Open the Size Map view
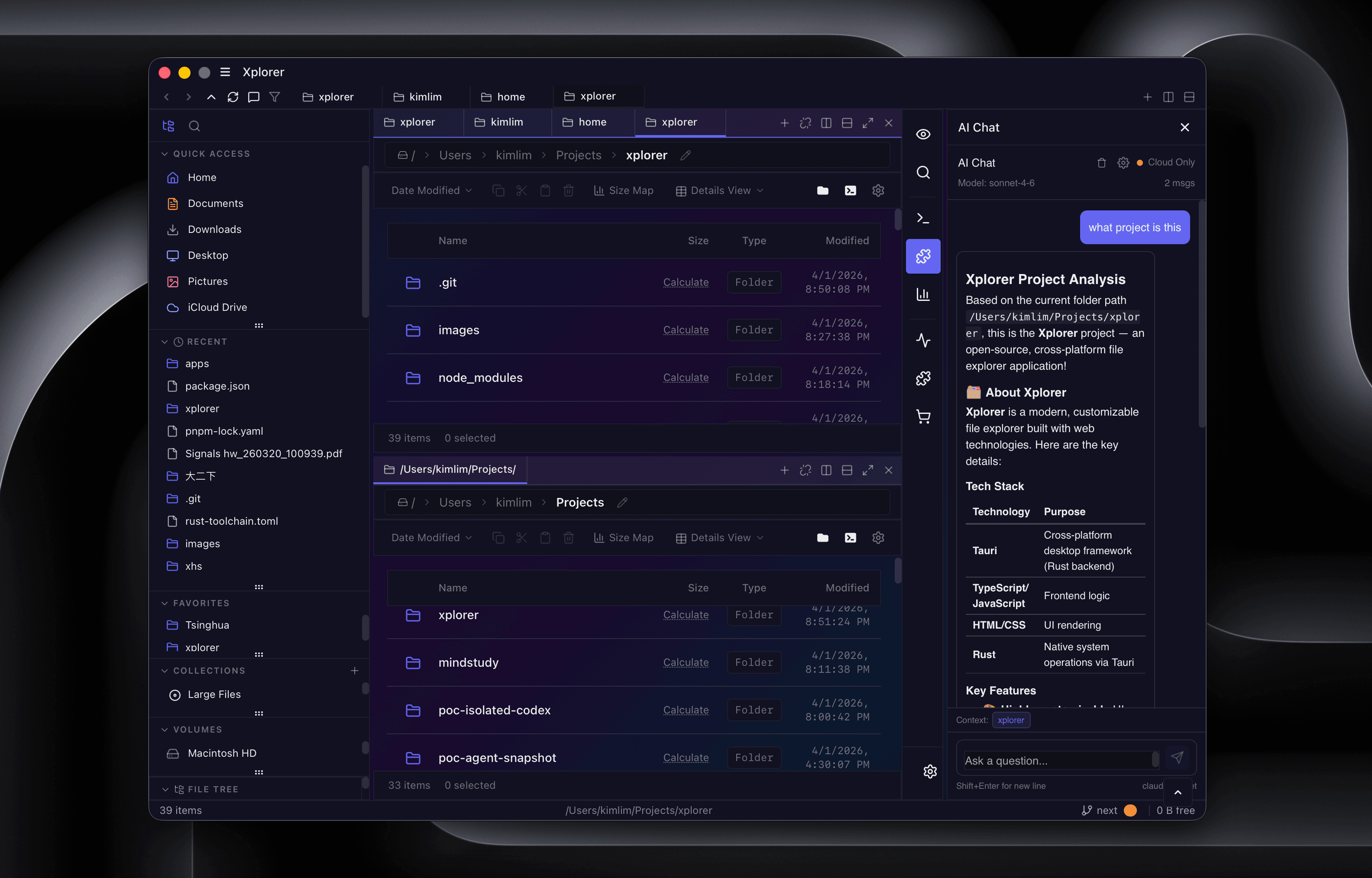This screenshot has height=878, width=1372. (623, 190)
